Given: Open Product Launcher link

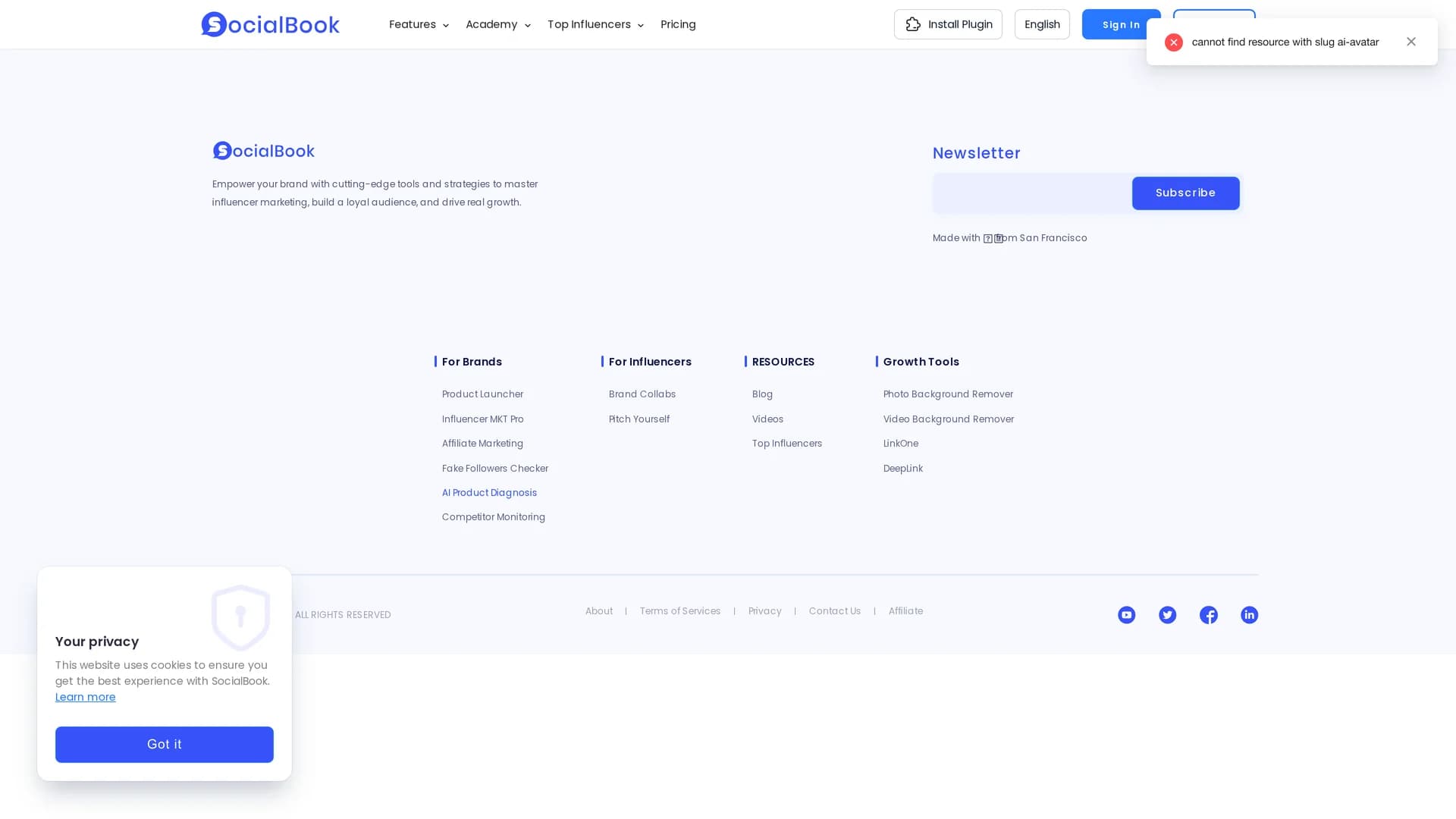Looking at the screenshot, I should click(482, 394).
